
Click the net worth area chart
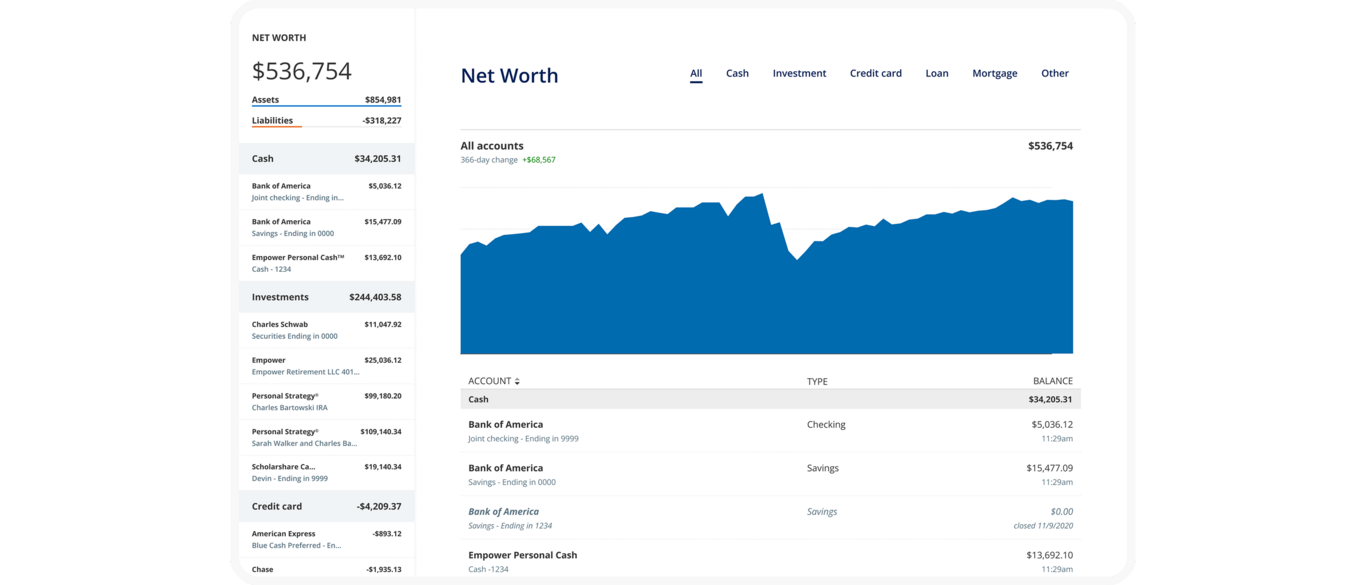(766, 290)
